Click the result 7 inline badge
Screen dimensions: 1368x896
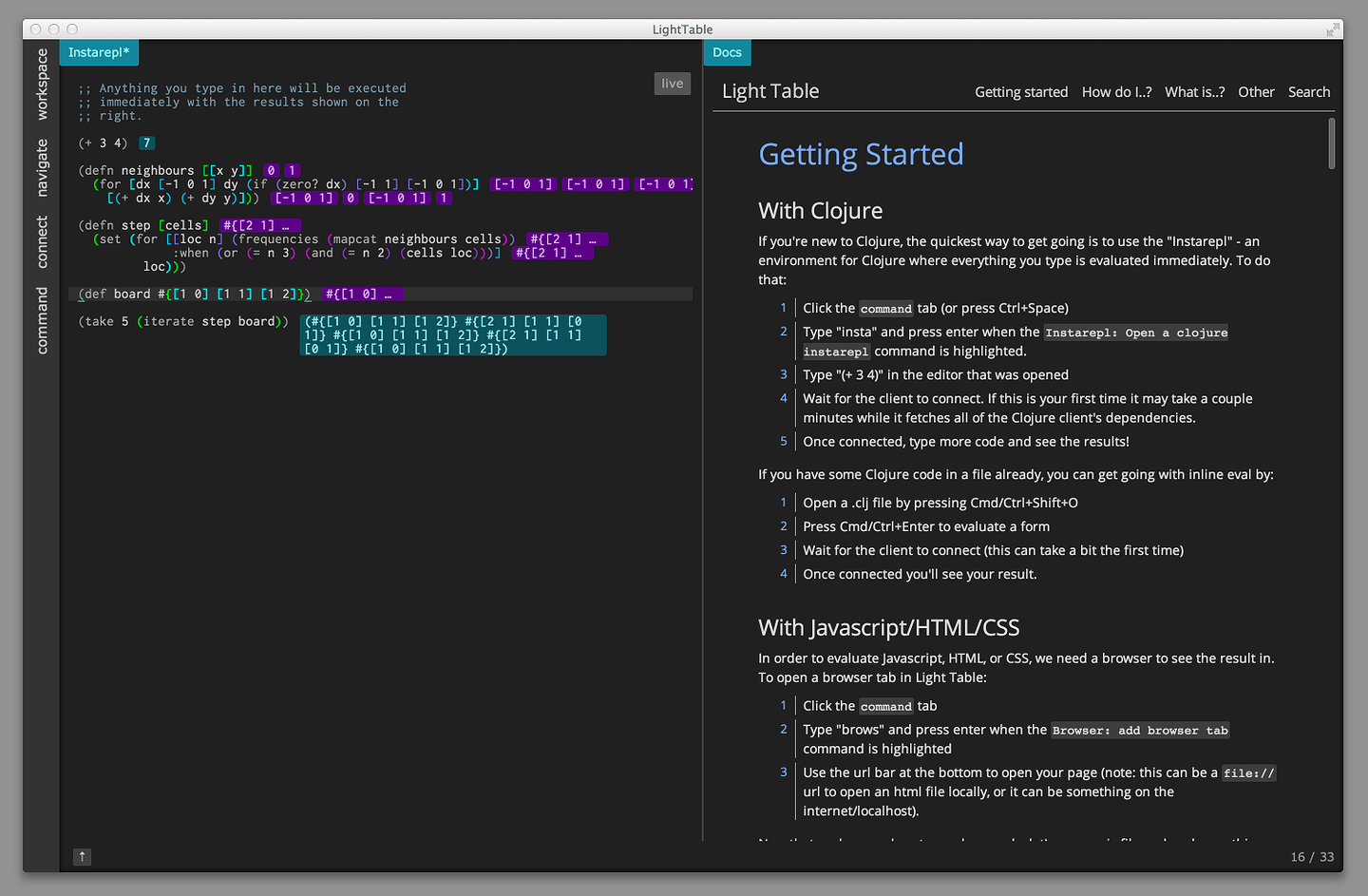point(146,143)
